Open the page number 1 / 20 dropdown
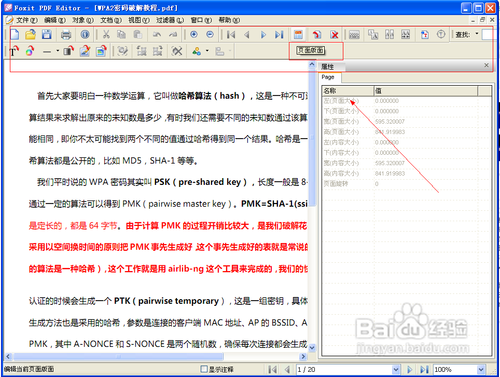Screen dimensions: 500x377 [x=396, y=369]
